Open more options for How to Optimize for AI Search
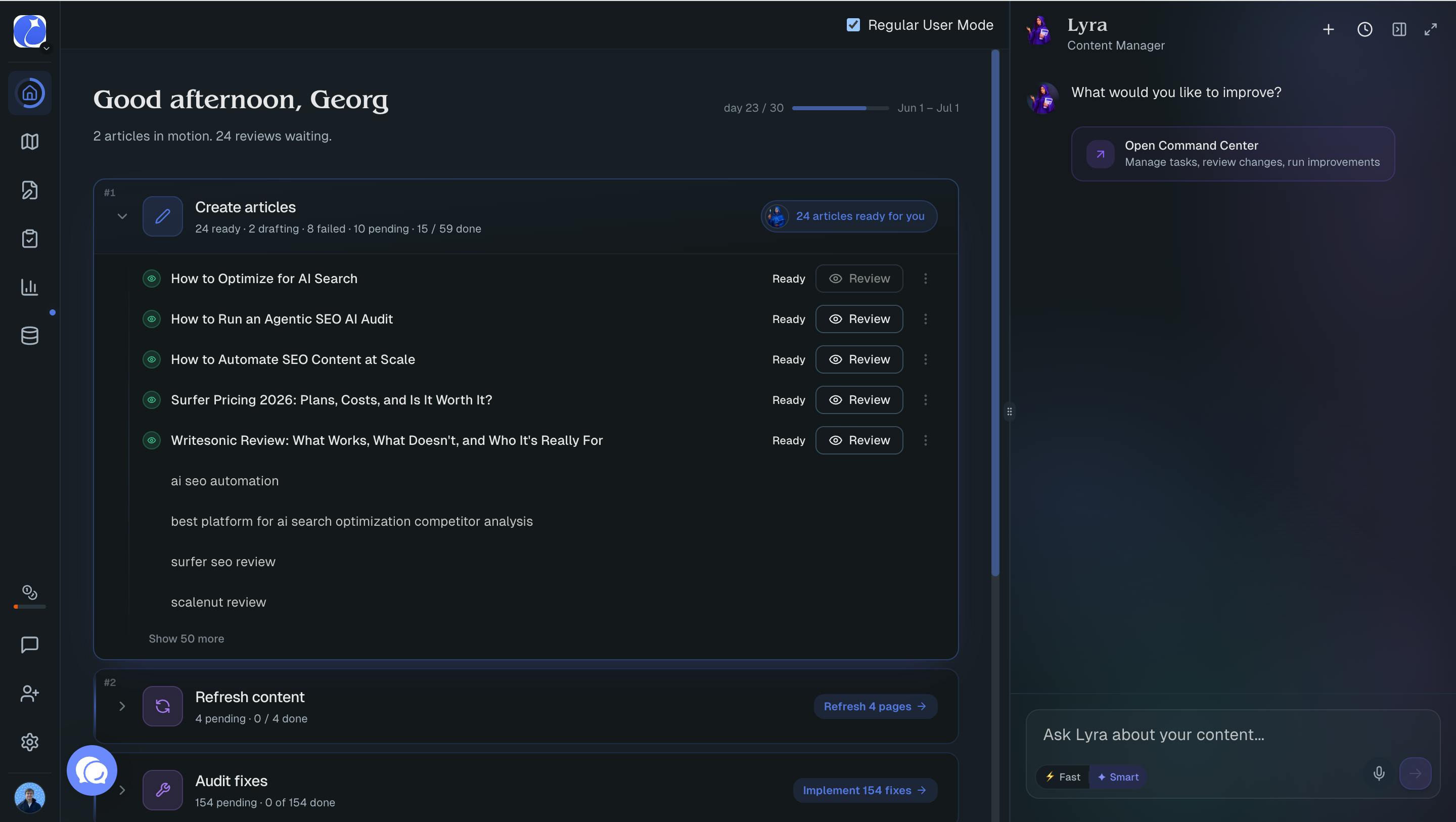1456x822 pixels. (x=925, y=279)
